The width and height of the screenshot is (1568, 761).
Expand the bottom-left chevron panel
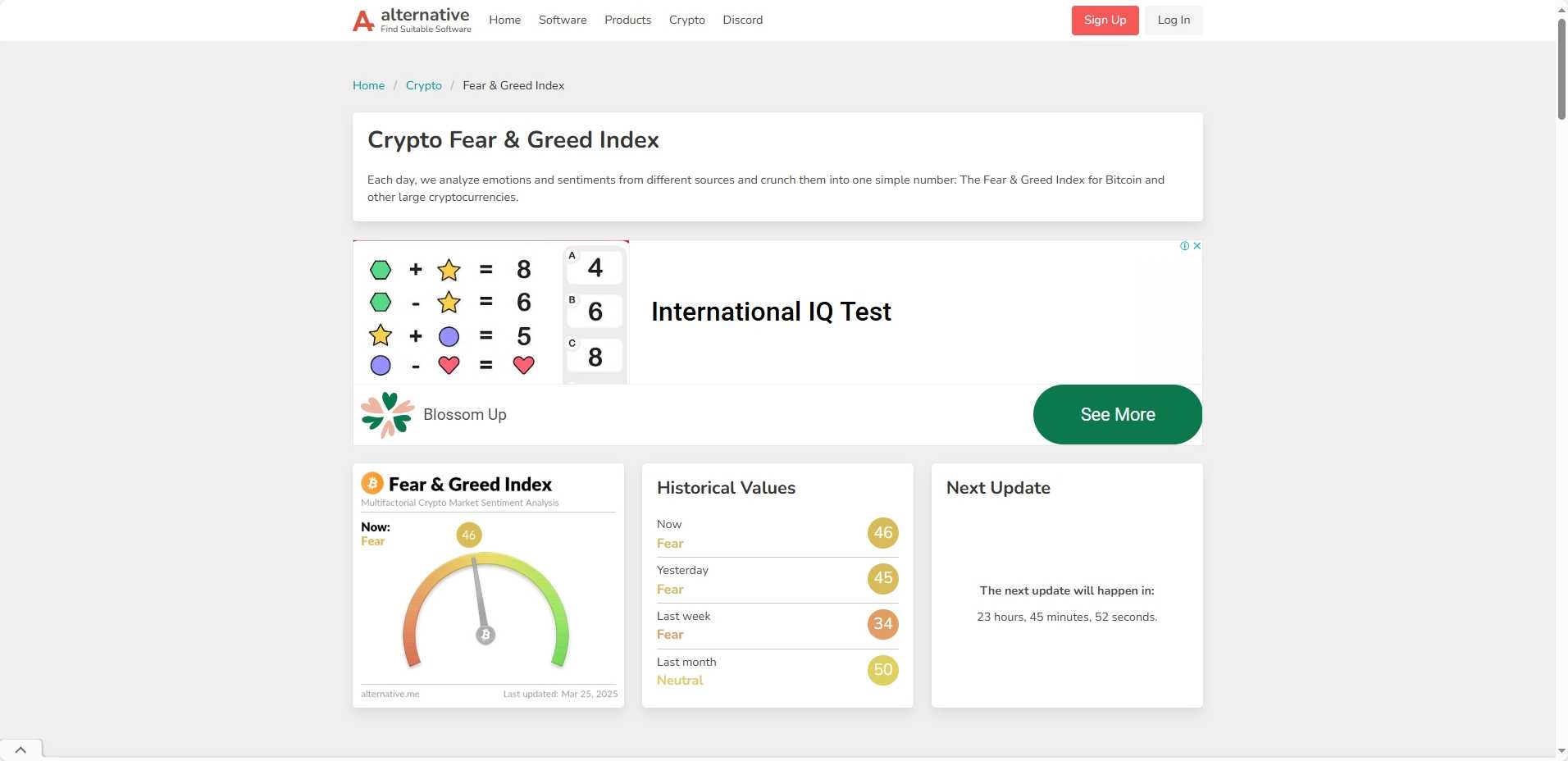coord(21,750)
